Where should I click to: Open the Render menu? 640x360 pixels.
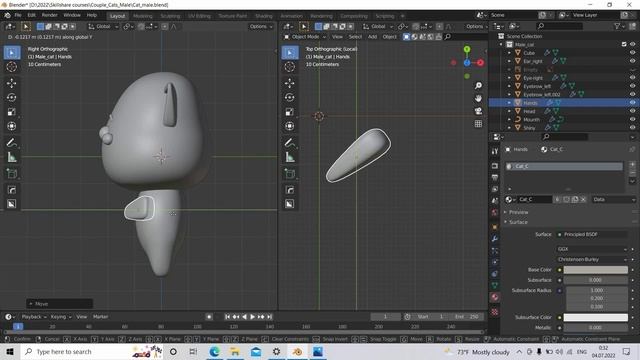49,15
